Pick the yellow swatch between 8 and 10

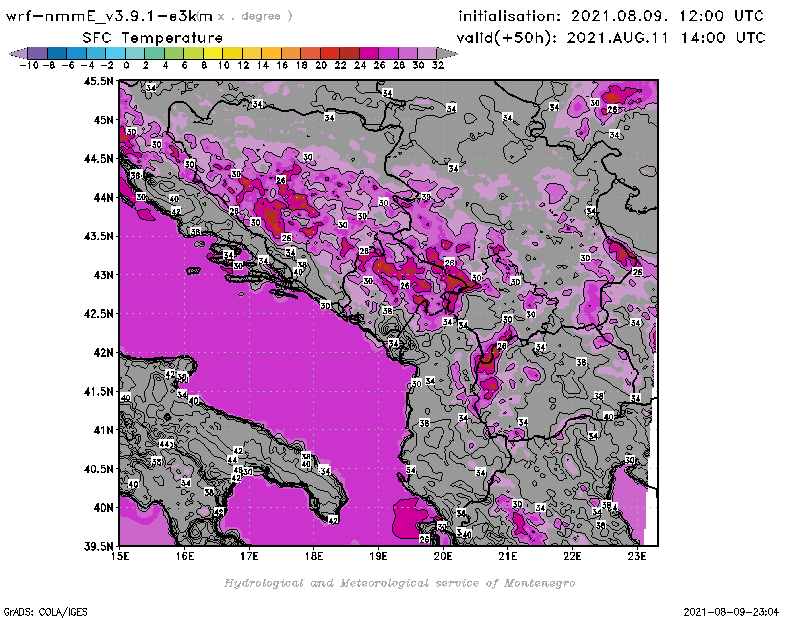click(213, 53)
